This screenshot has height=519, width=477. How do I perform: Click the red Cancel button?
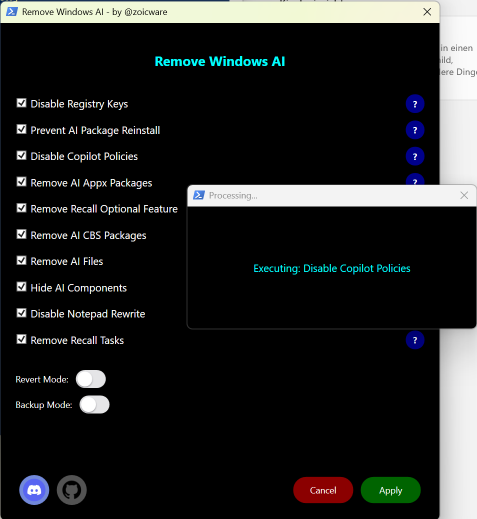323,490
